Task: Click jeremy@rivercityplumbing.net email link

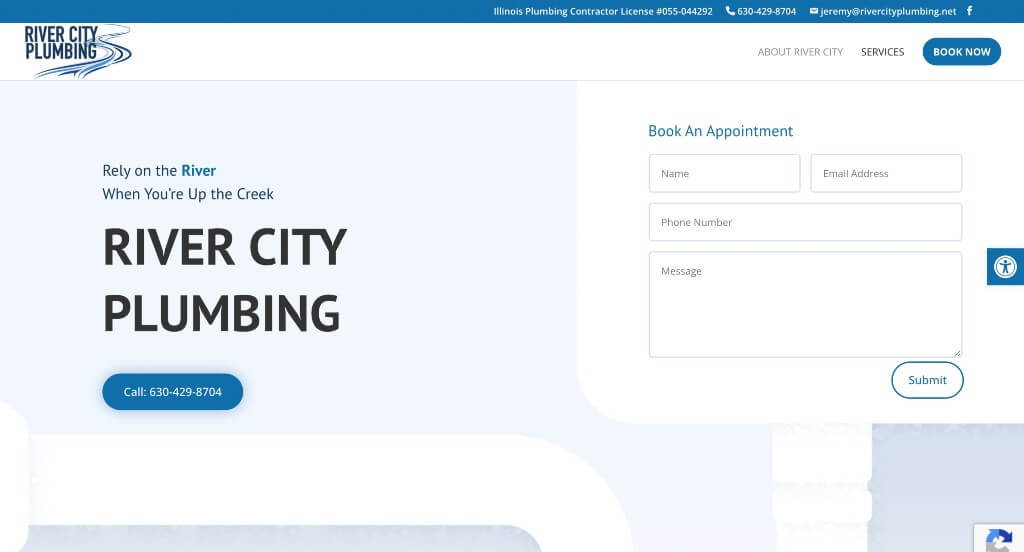Action: (x=888, y=11)
